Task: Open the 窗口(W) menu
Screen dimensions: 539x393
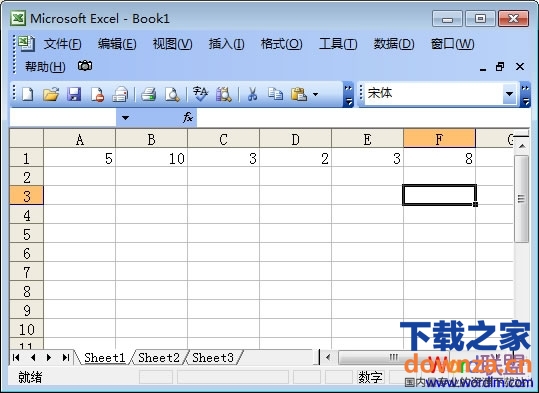Action: pos(452,44)
